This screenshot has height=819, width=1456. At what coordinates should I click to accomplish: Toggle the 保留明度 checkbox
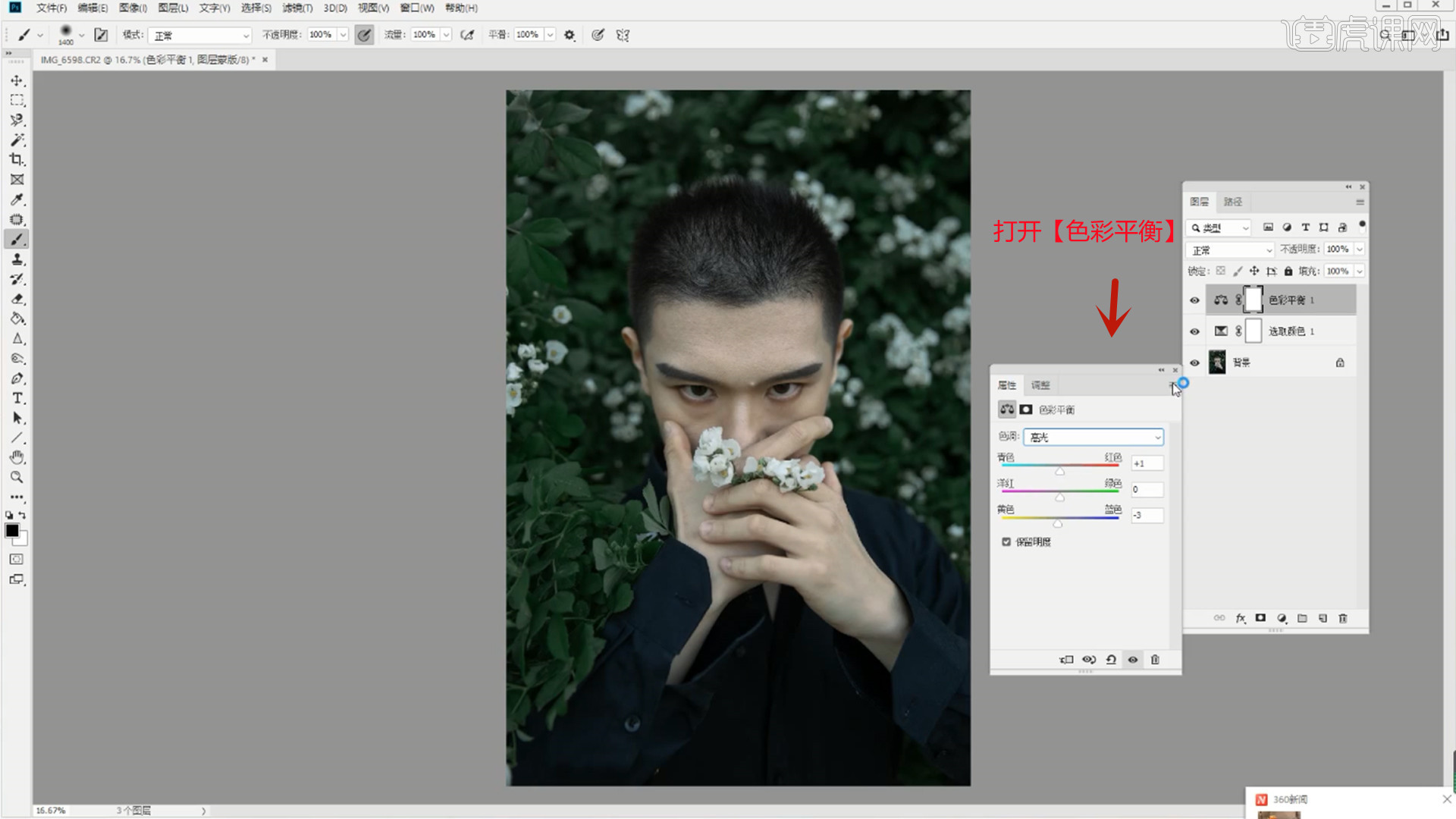pos(1006,541)
